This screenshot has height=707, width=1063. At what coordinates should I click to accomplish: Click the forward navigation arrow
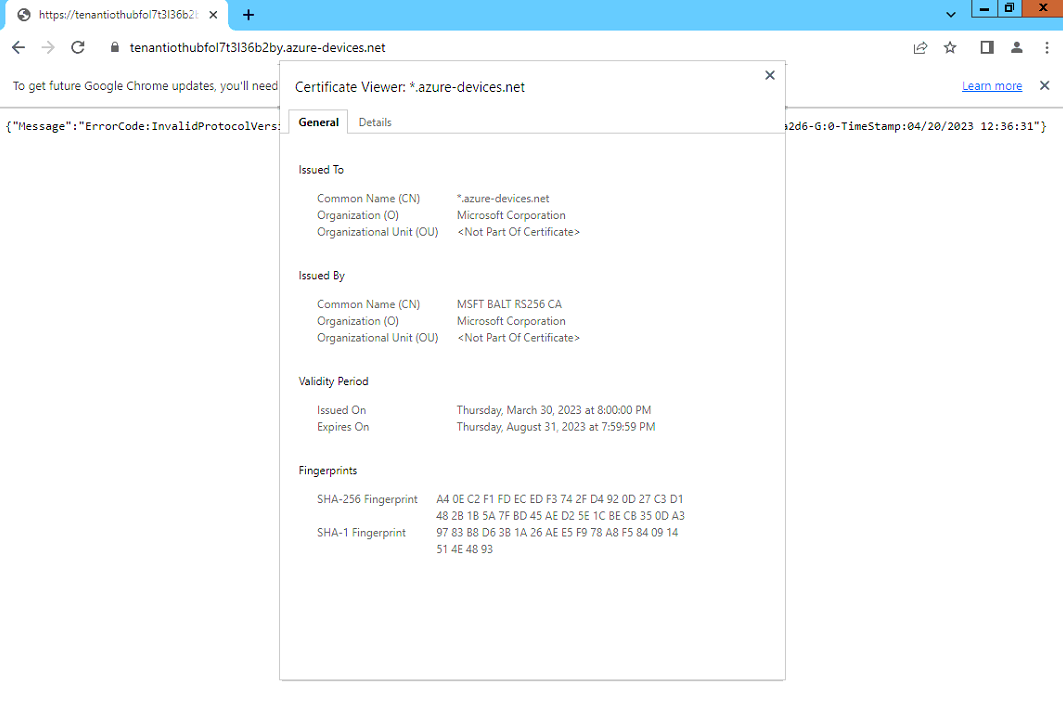click(48, 47)
